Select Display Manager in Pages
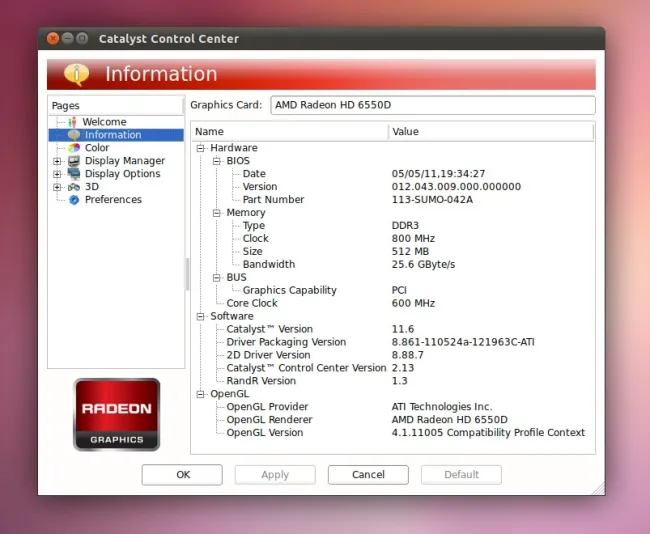The height and width of the screenshot is (534, 650). point(125,160)
